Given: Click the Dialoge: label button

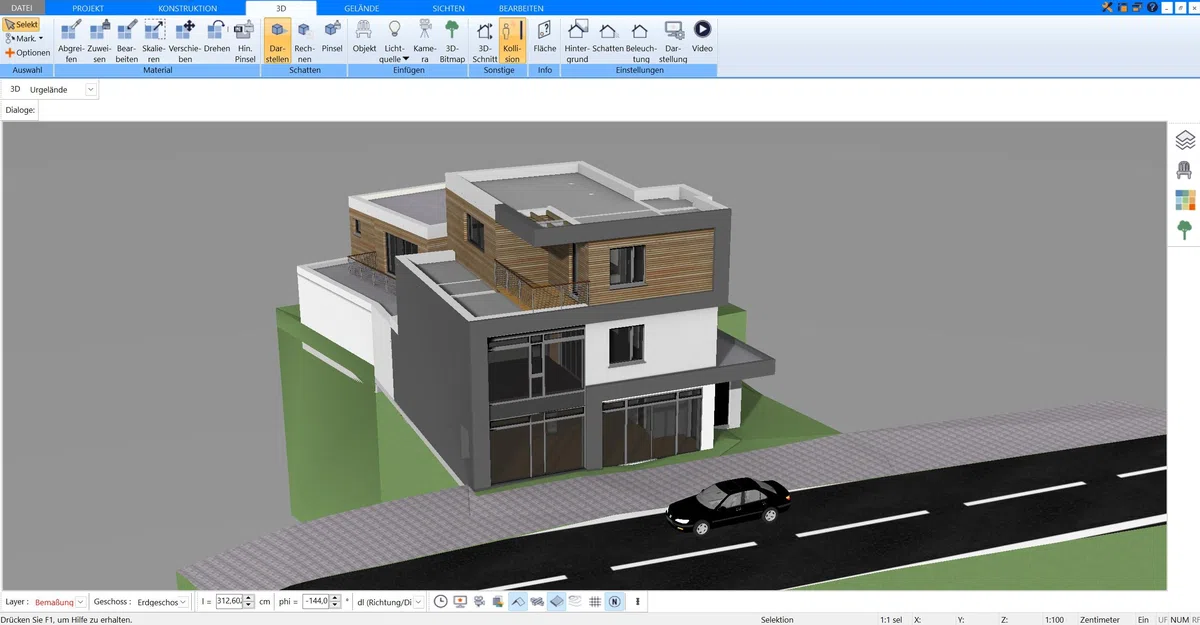Looking at the screenshot, I should coord(20,110).
